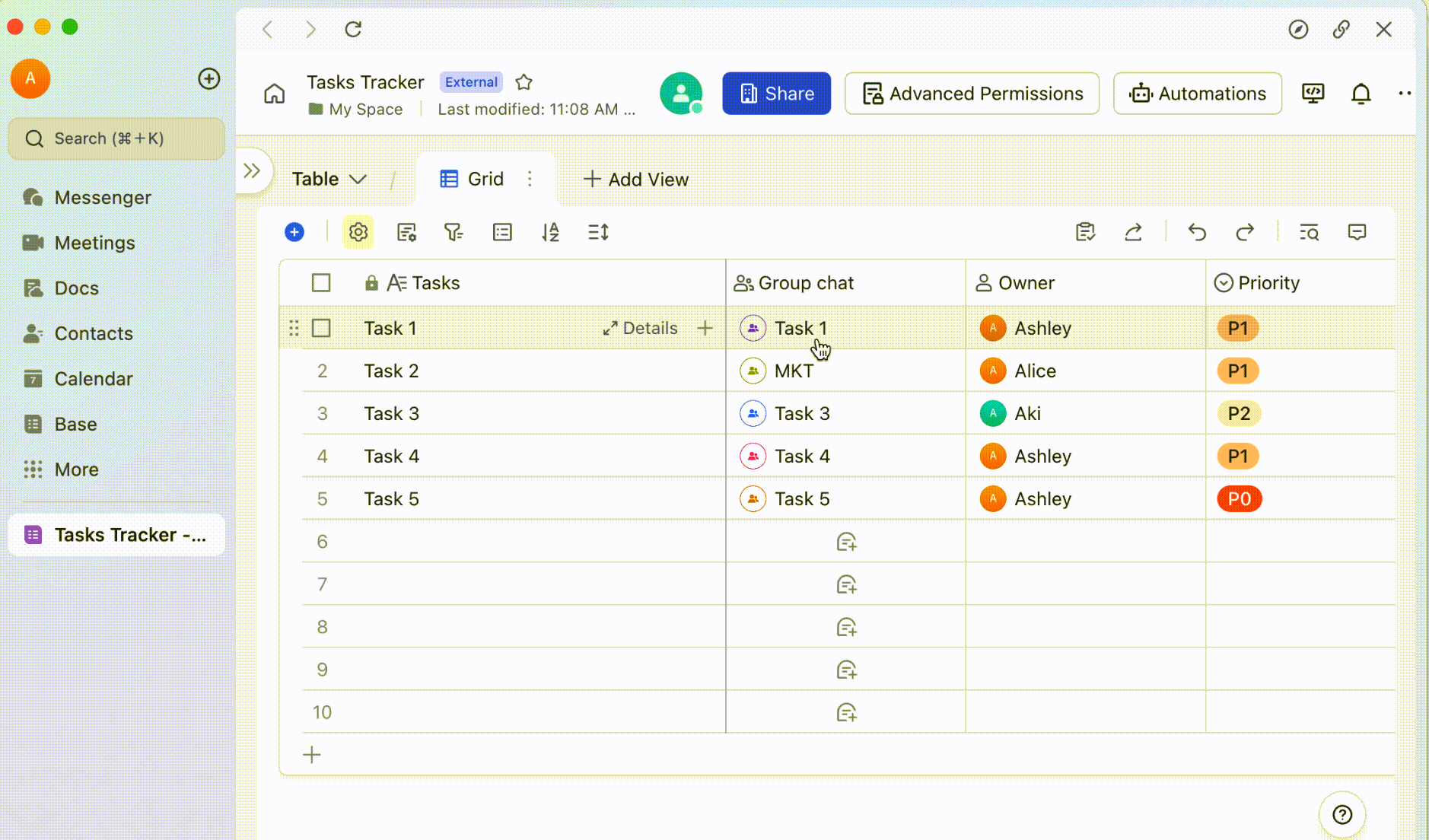Check the checkbox on Task 1 row
This screenshot has width=1429, height=840.
(321, 328)
